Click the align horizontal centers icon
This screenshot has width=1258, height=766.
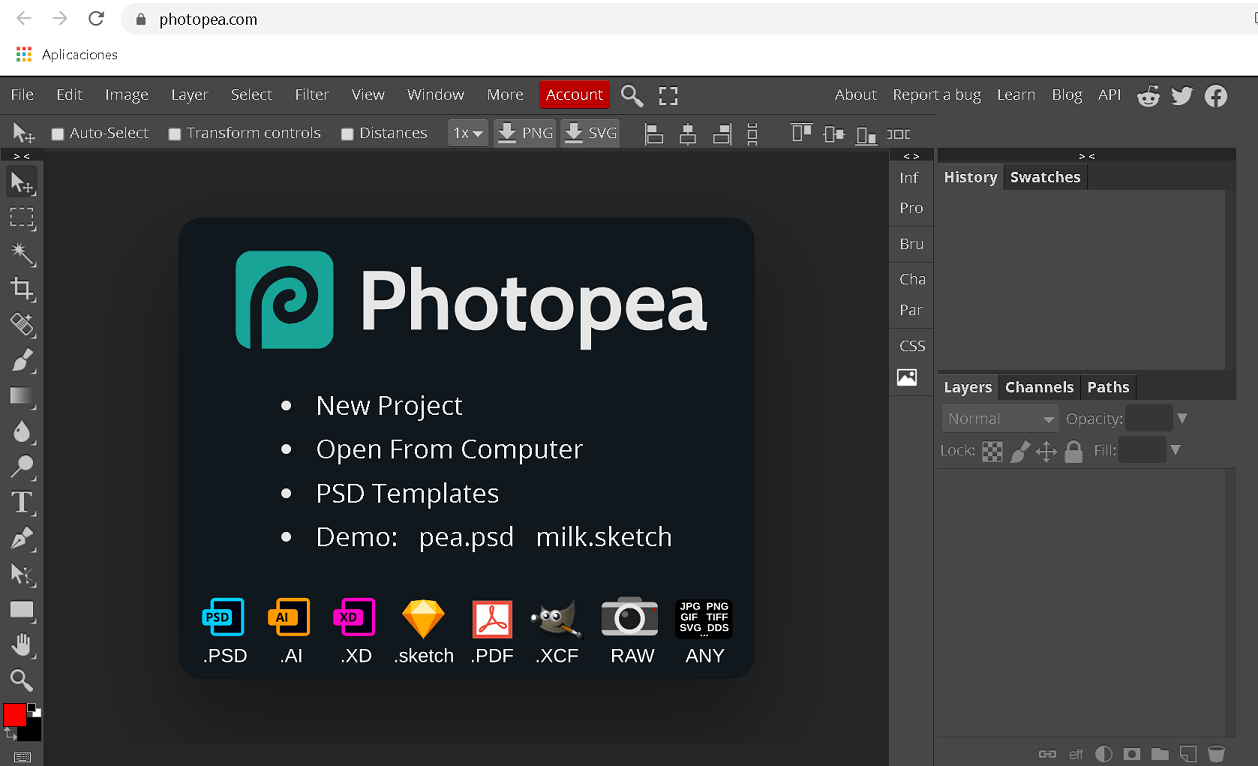[x=688, y=133]
